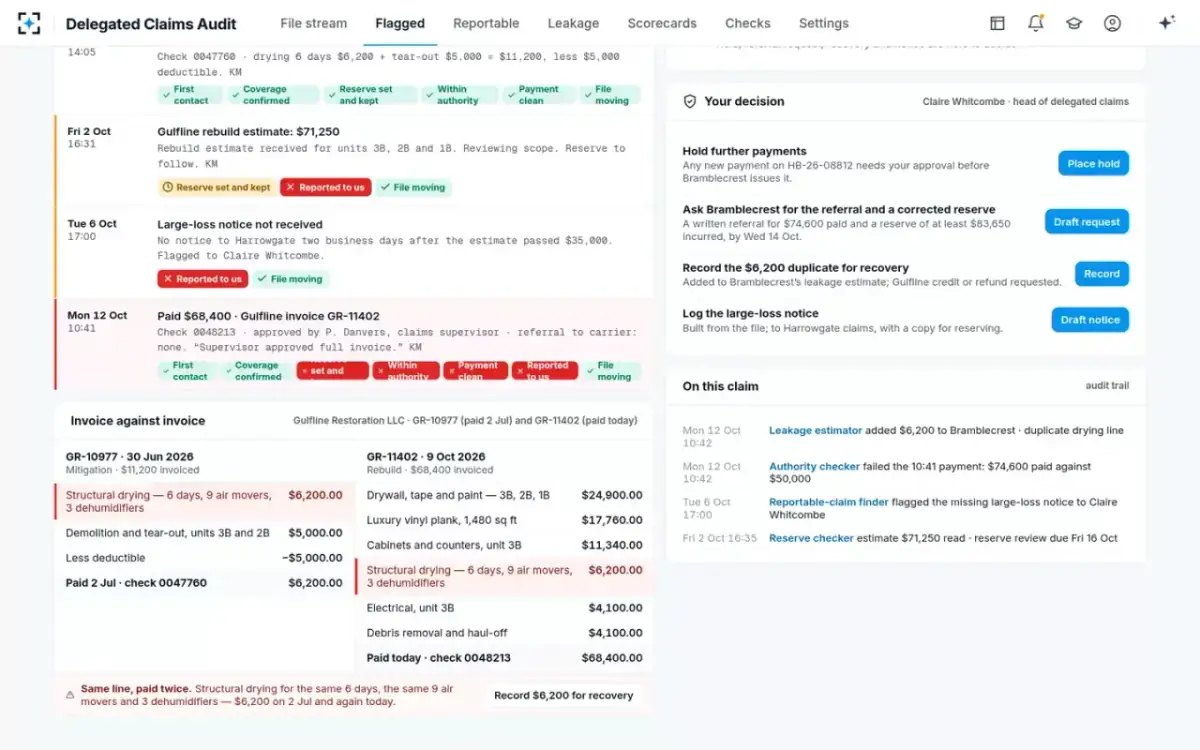Click the Place hold button
The height and width of the screenshot is (750, 1200).
(x=1093, y=164)
